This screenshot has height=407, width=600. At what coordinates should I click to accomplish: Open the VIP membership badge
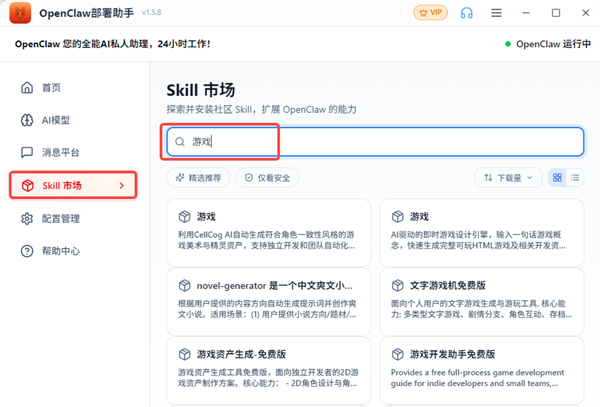(430, 13)
